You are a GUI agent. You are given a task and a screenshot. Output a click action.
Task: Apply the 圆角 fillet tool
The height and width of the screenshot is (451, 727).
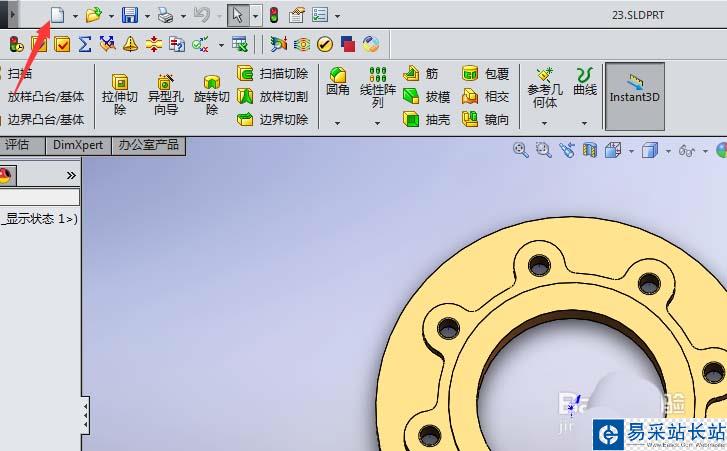[338, 82]
